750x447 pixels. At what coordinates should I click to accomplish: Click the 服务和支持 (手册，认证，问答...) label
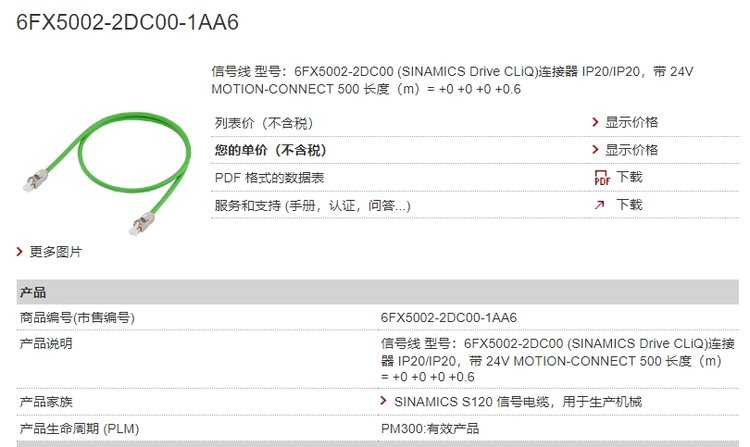tap(312, 205)
